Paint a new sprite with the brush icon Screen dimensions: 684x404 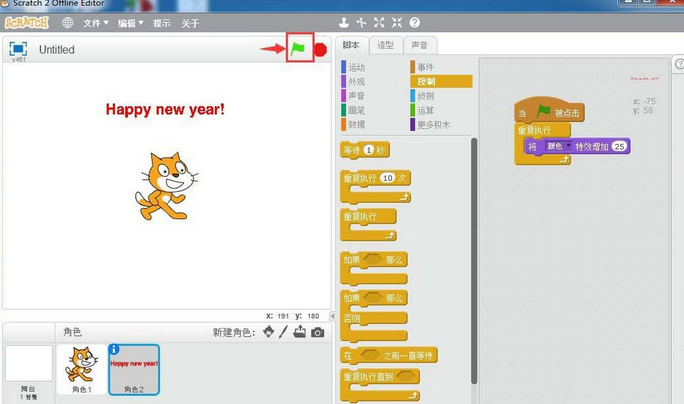[284, 332]
